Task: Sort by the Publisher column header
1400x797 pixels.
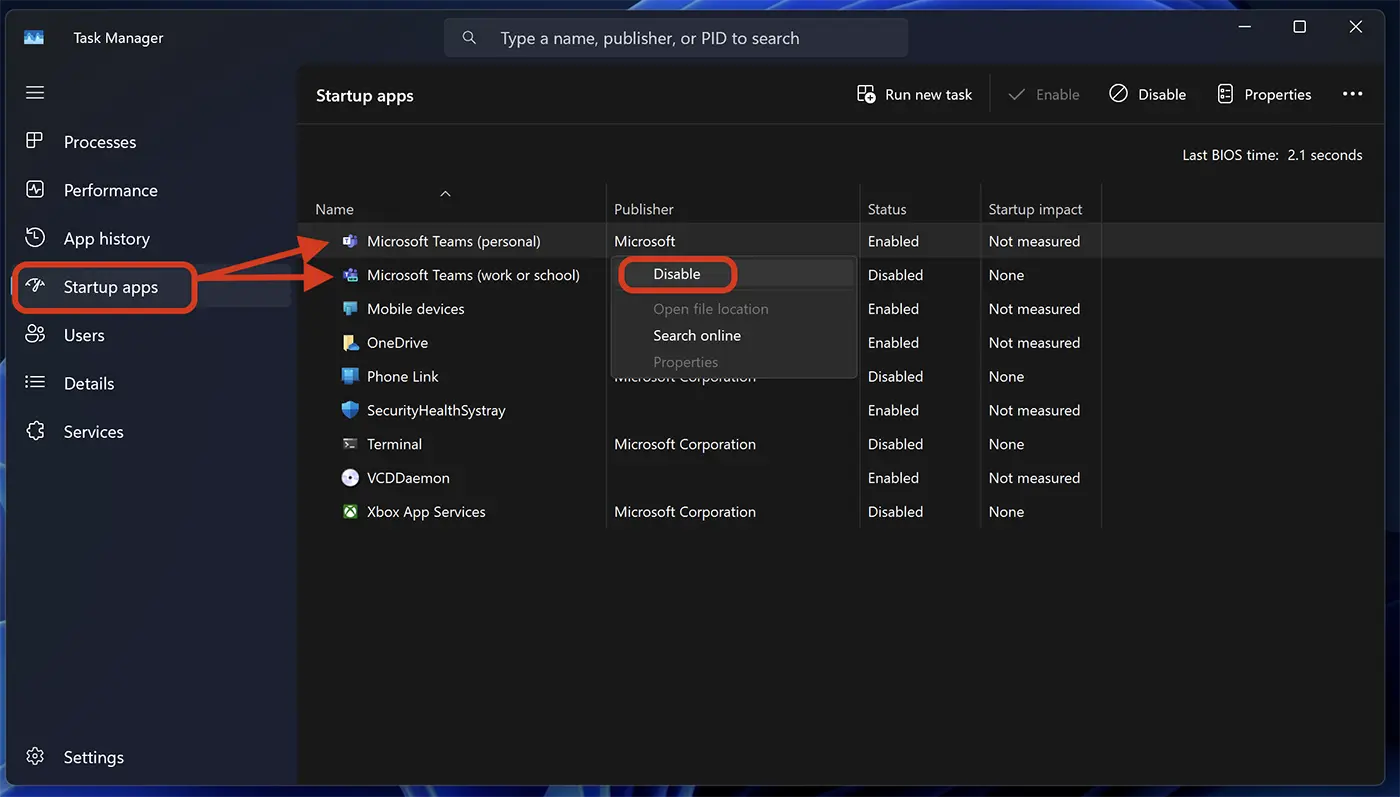Action: pos(644,209)
